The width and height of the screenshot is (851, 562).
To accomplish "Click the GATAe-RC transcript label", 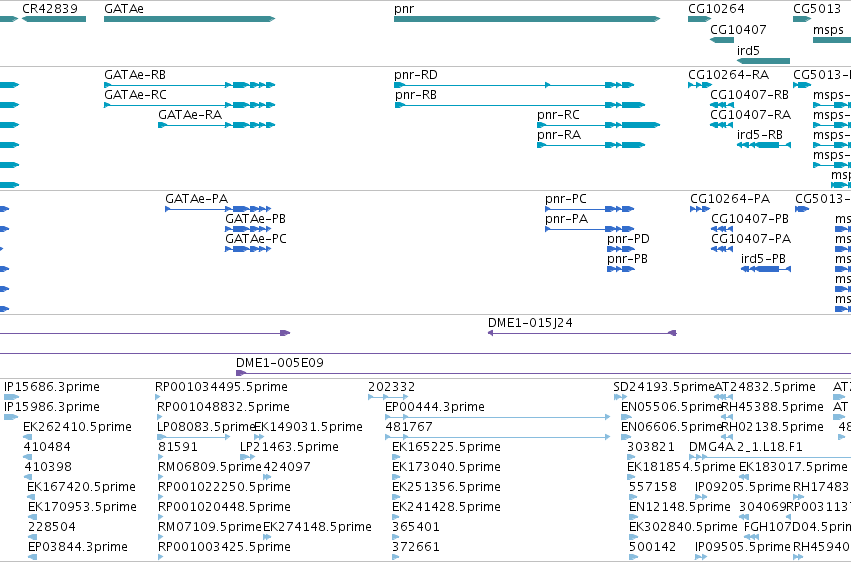I will [x=135, y=95].
